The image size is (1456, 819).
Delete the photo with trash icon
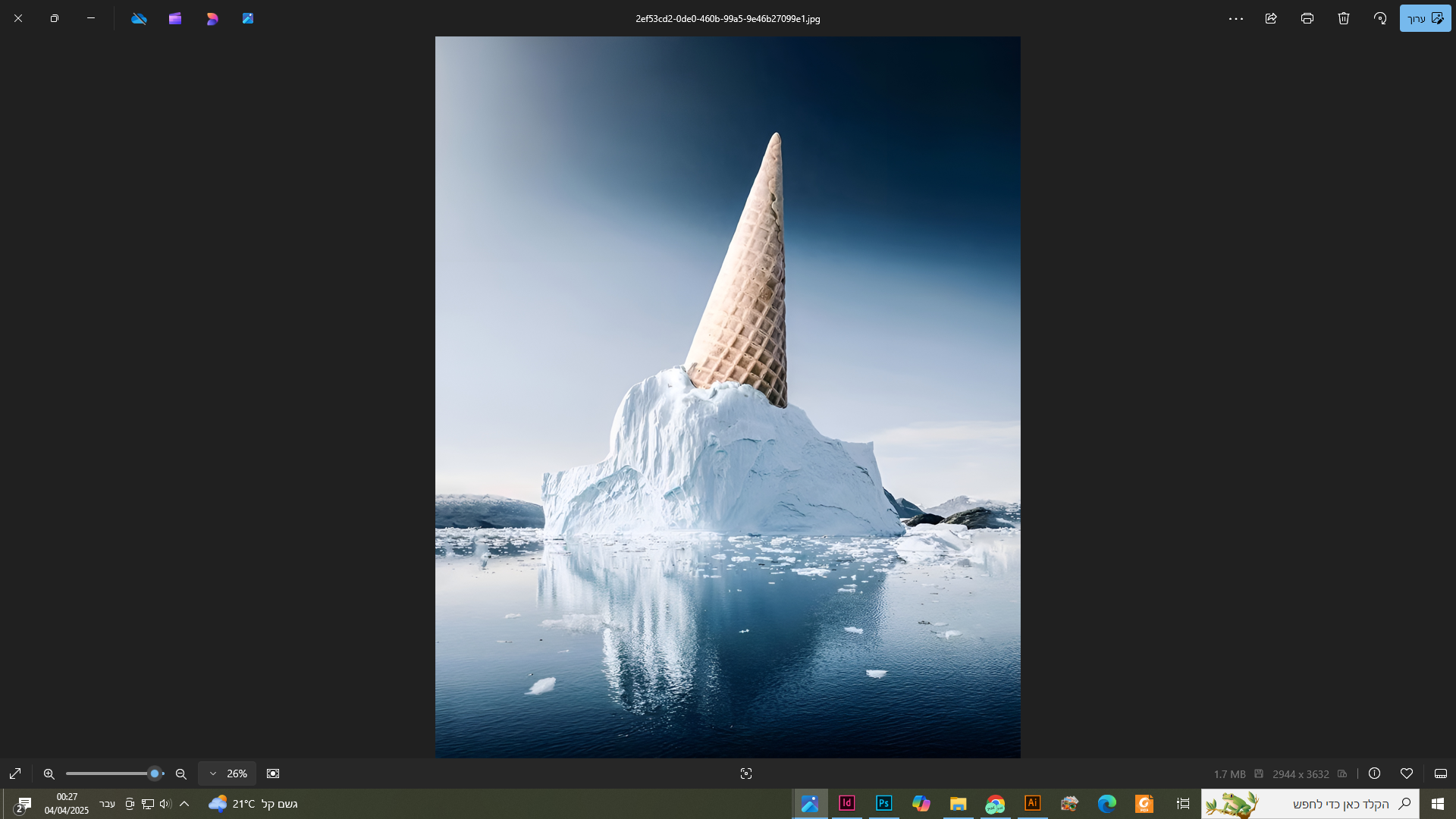coord(1344,18)
